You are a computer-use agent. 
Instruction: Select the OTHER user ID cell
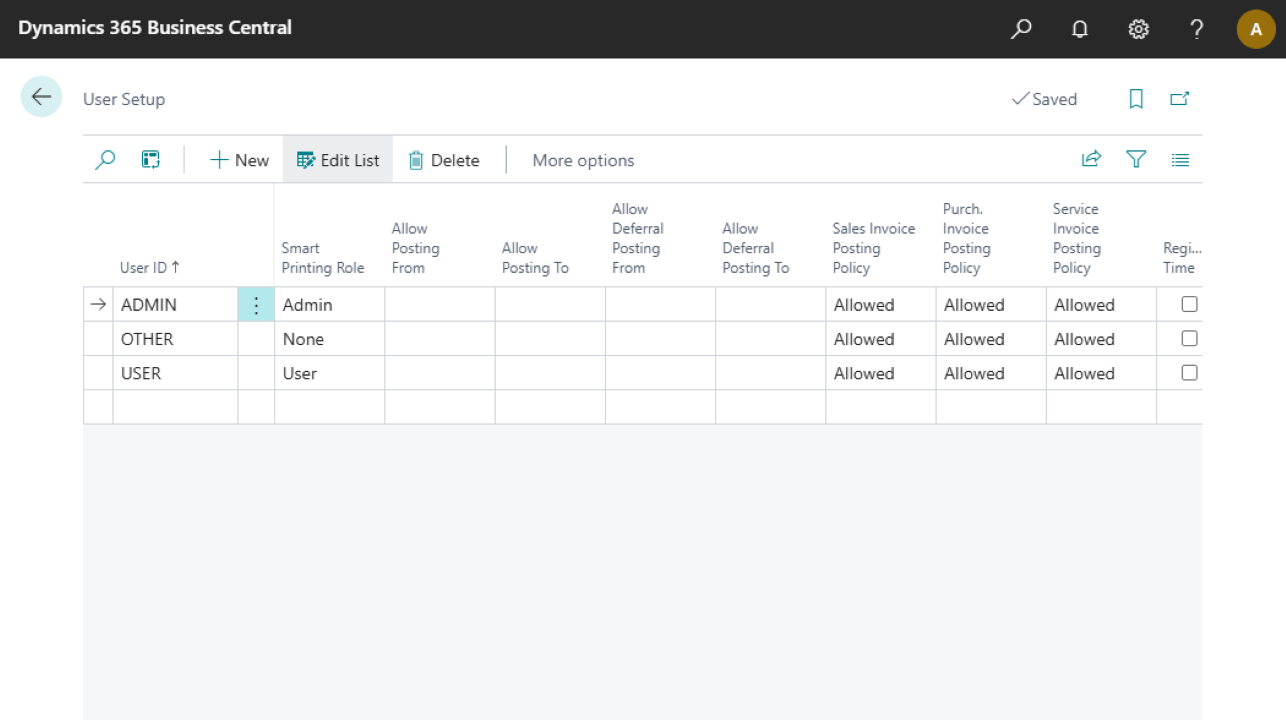click(175, 339)
